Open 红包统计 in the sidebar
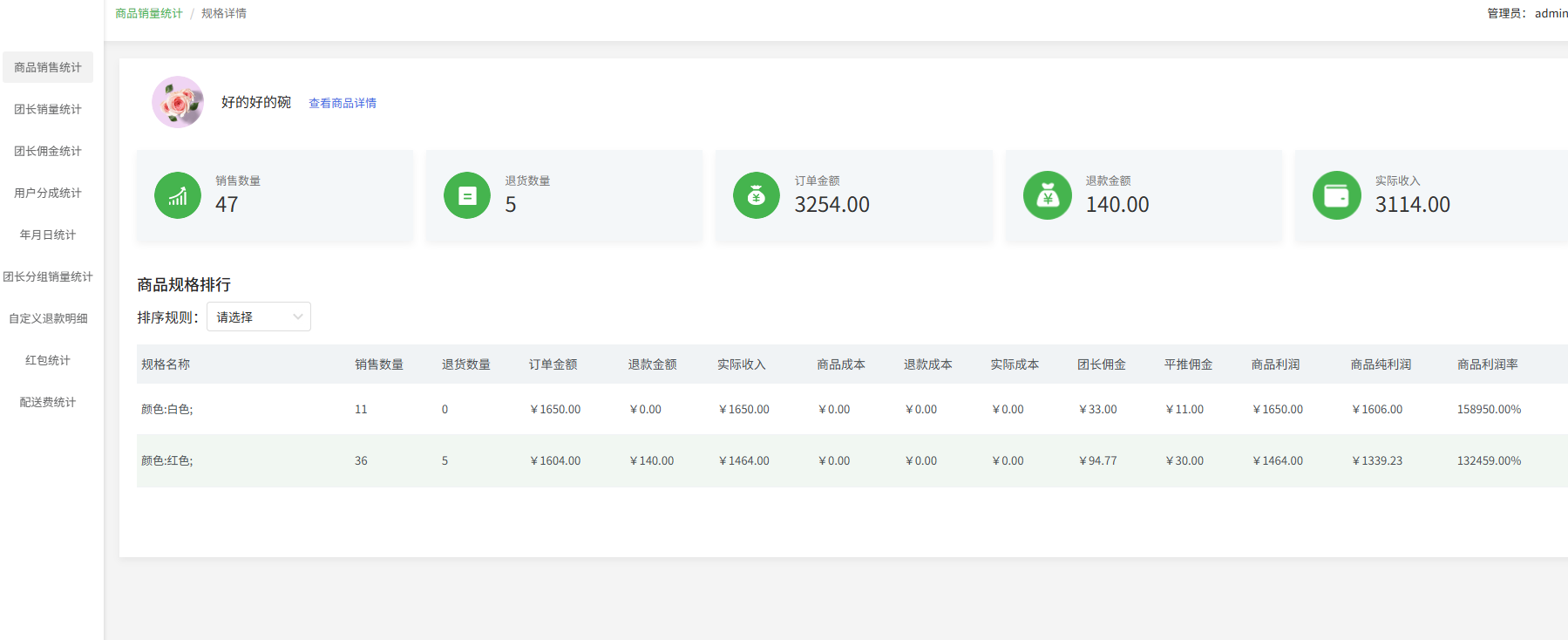Viewport: 1568px width, 640px height. (48, 360)
